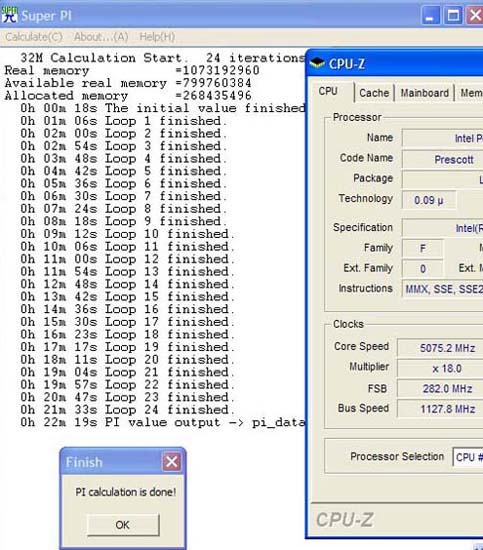Click the 'Loop 12 finished' line
The image size is (483, 550).
pos(128,259)
